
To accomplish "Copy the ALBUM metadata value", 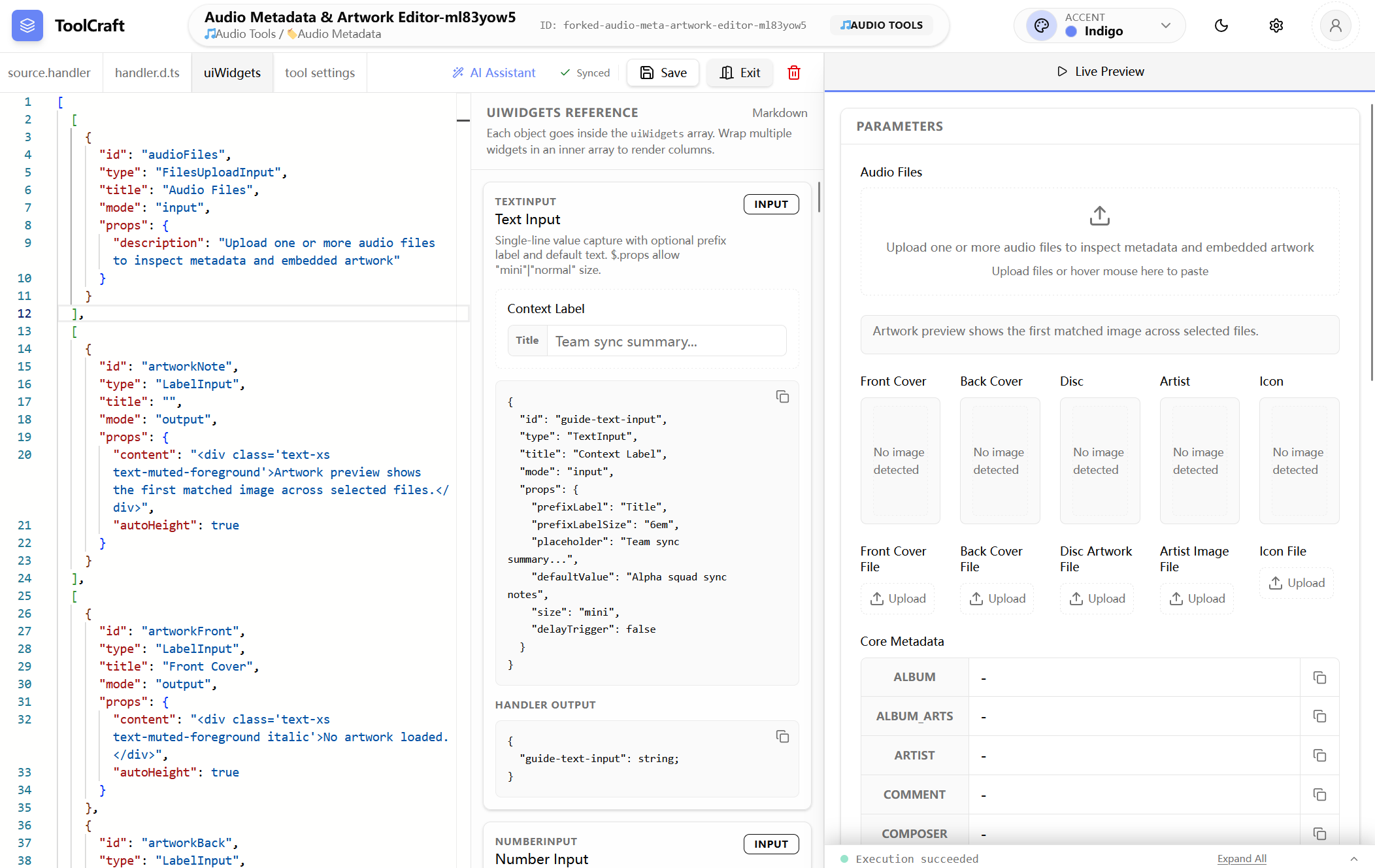I will pyautogui.click(x=1319, y=678).
